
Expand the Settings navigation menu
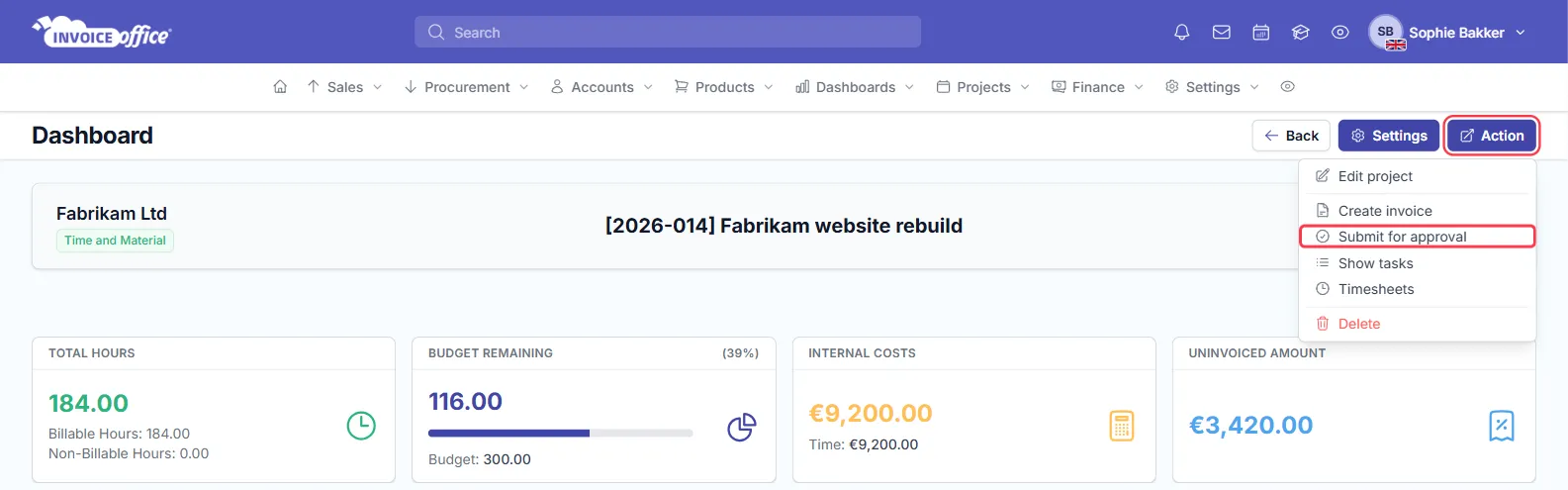click(1212, 87)
